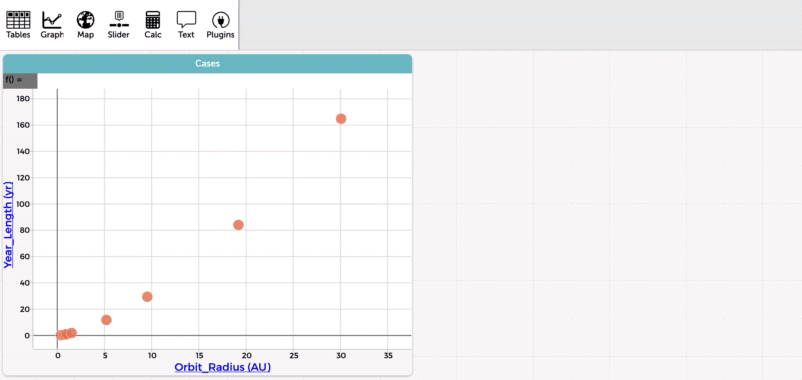Click the y-axis value 60
802x380 pixels.
pos(25,256)
